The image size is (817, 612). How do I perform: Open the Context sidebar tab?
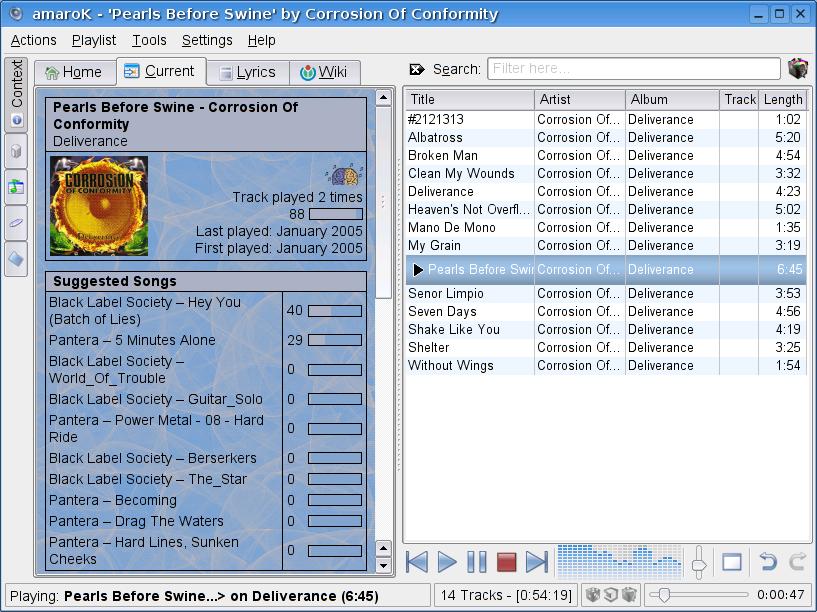tap(16, 94)
